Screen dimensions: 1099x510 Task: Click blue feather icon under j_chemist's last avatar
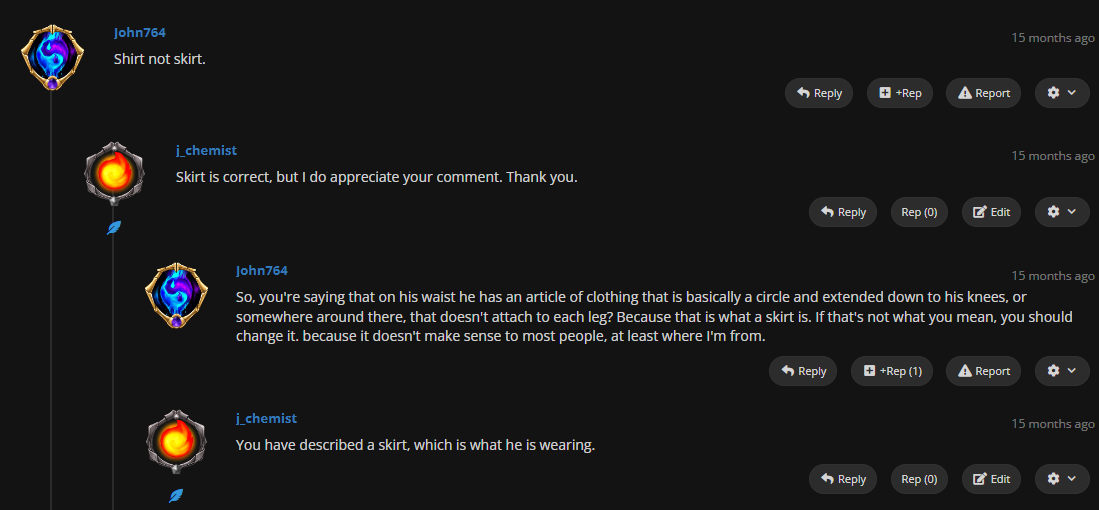click(x=176, y=495)
